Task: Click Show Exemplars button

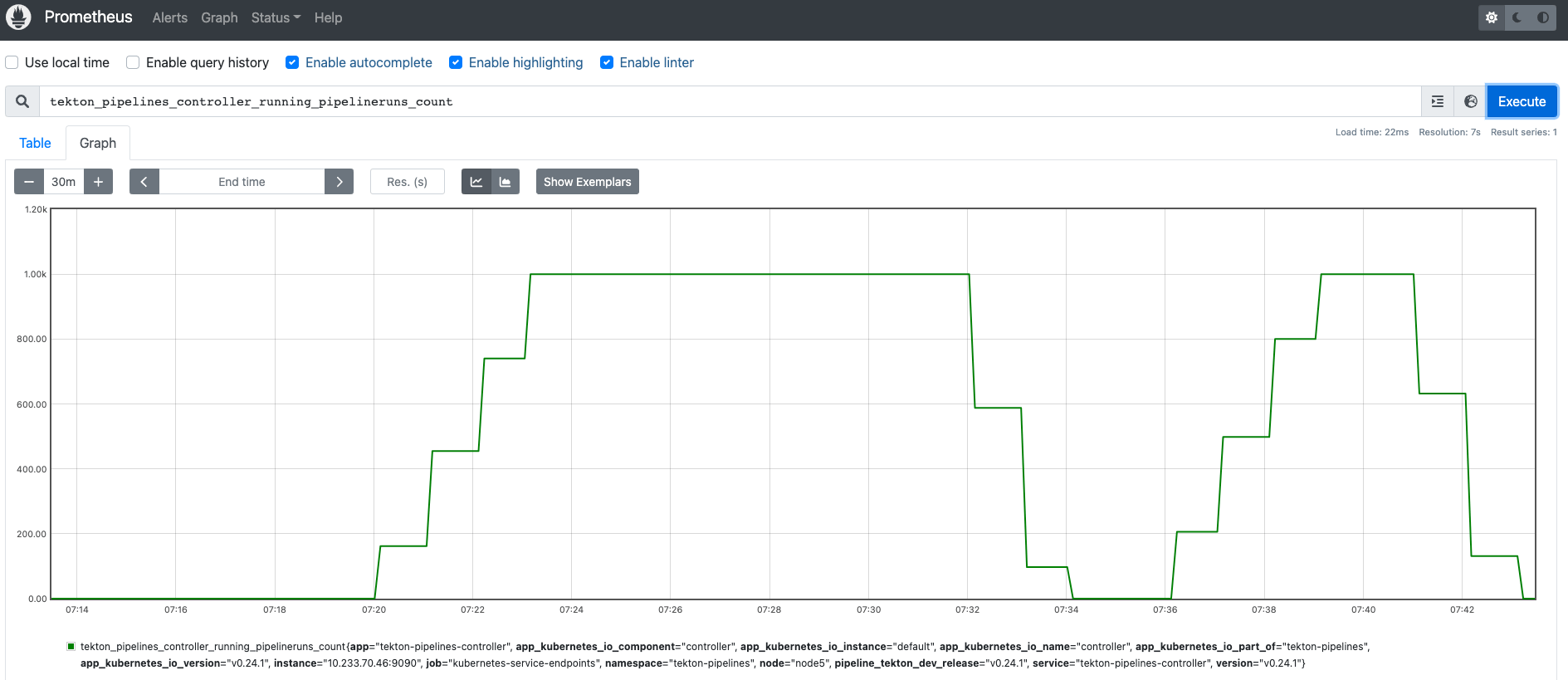Action: pos(587,182)
